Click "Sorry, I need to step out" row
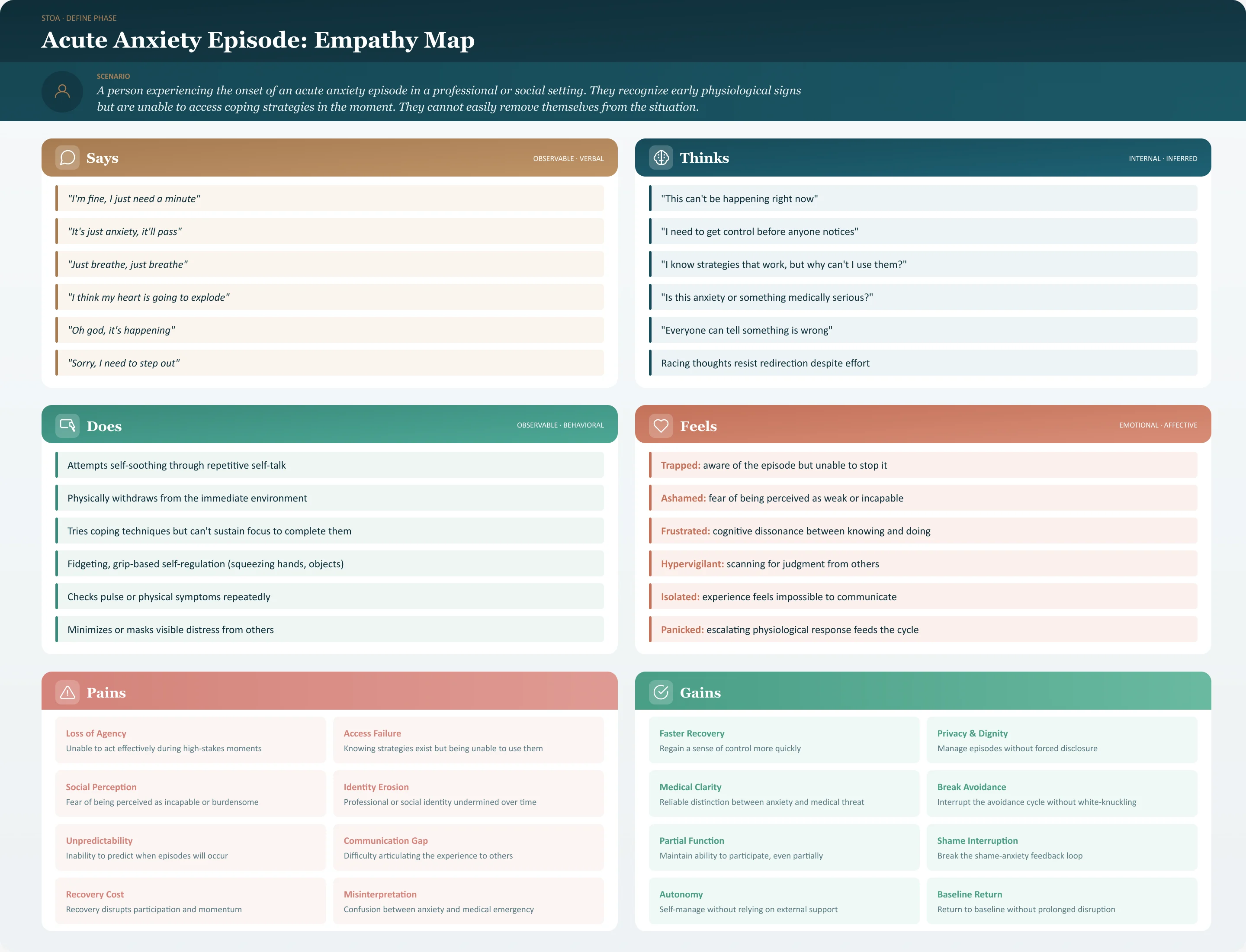Screen dimensions: 1246x952 (330, 363)
